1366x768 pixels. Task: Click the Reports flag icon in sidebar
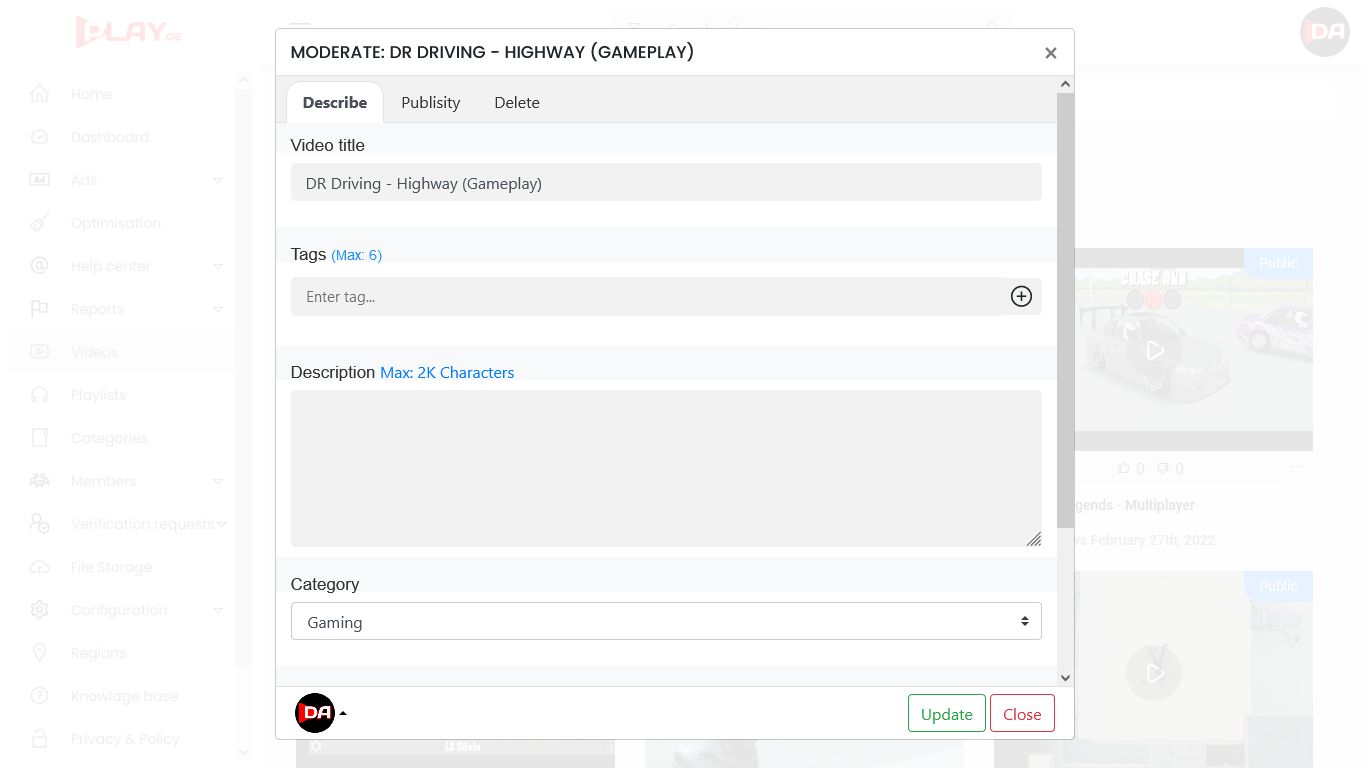[39, 309]
